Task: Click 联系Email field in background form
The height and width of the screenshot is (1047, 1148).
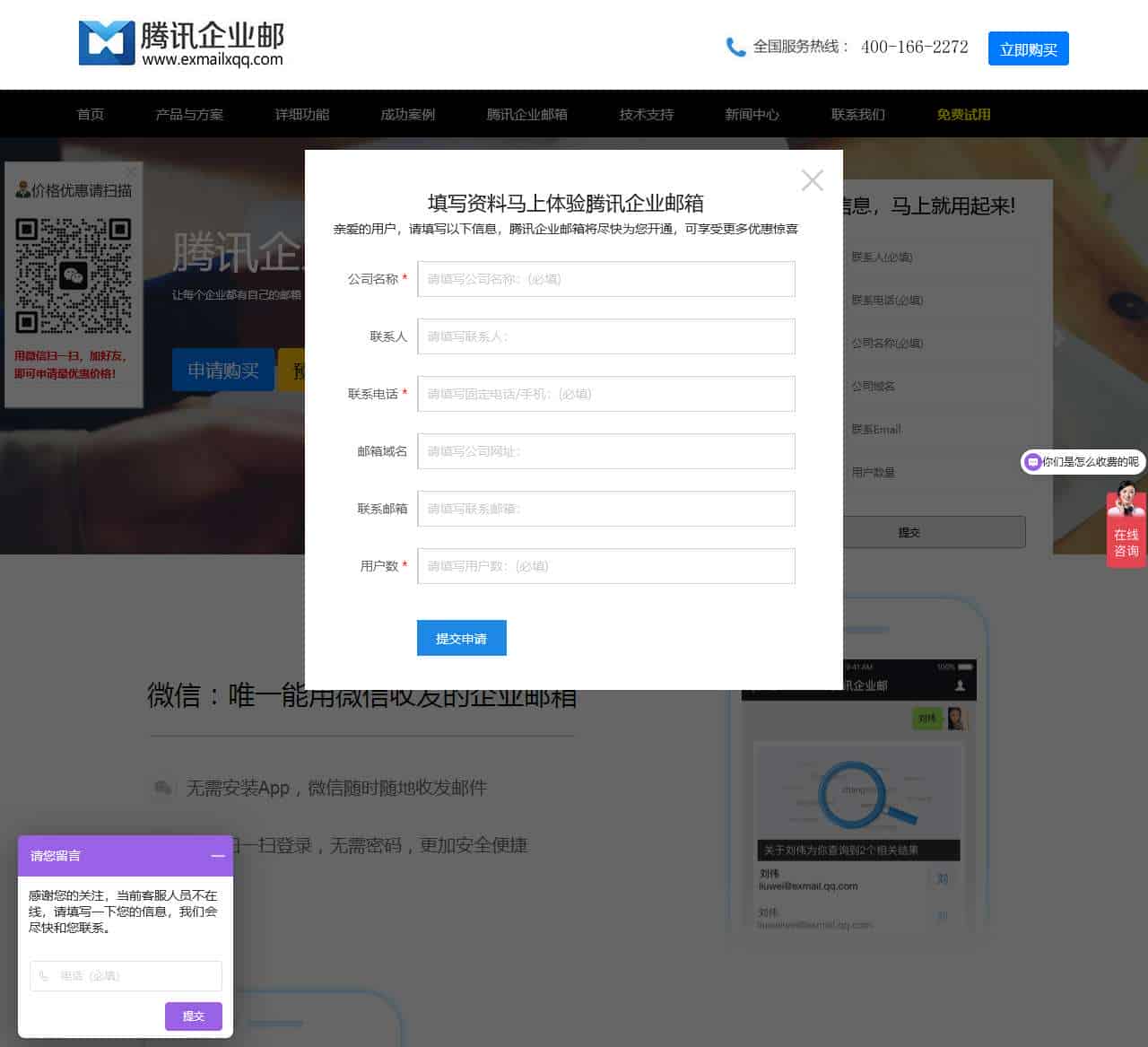Action: (933, 430)
